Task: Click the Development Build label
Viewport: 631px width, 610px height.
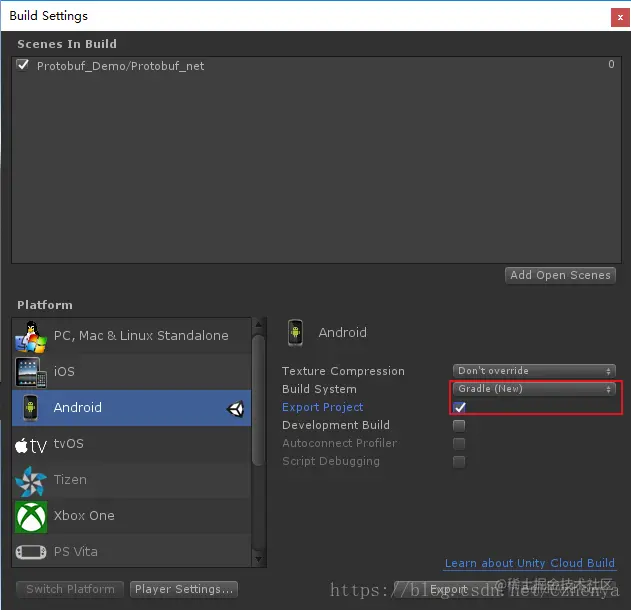Action: coord(336,425)
